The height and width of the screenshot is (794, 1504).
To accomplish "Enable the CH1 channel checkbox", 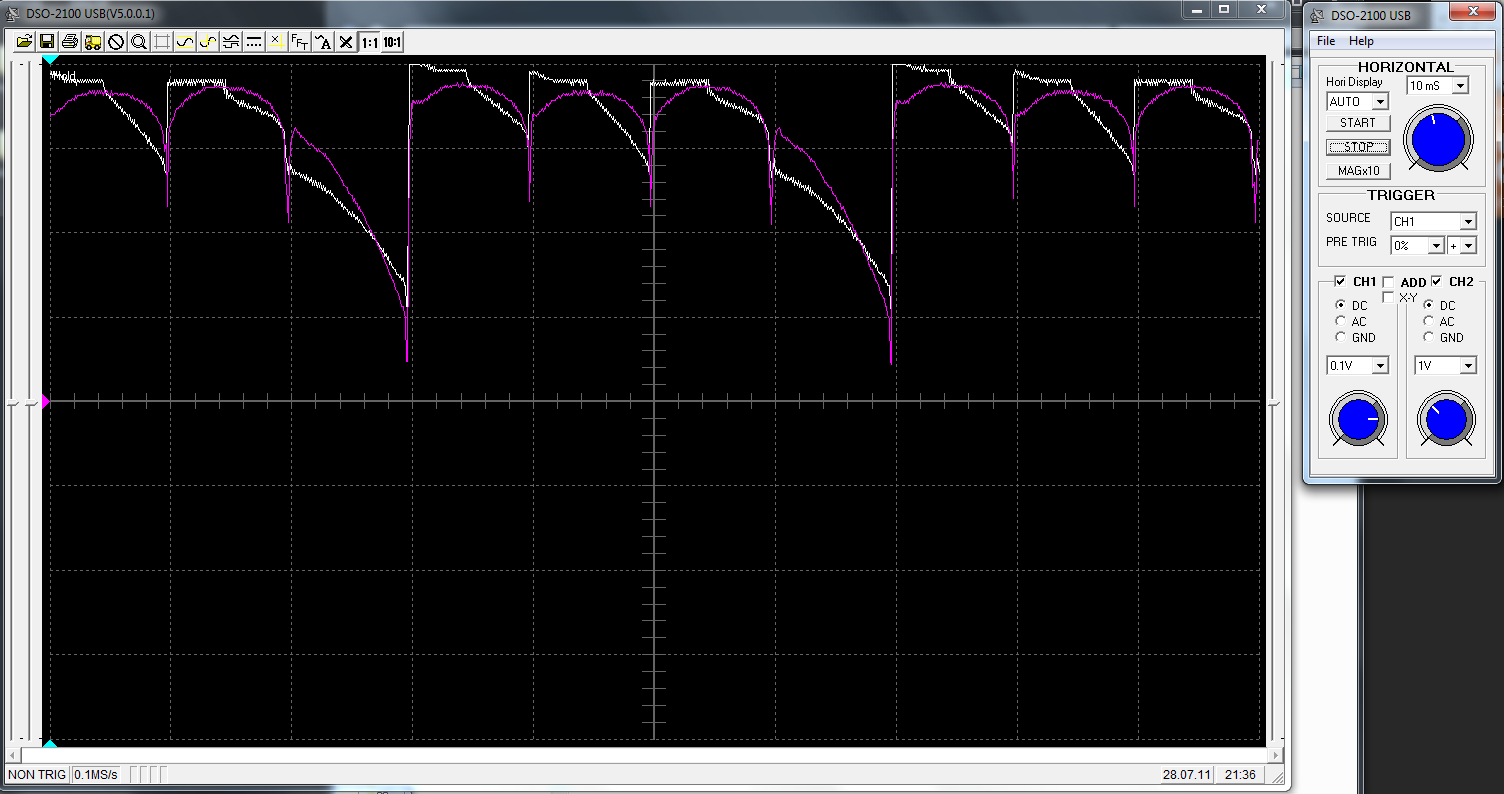I will 1340,282.
